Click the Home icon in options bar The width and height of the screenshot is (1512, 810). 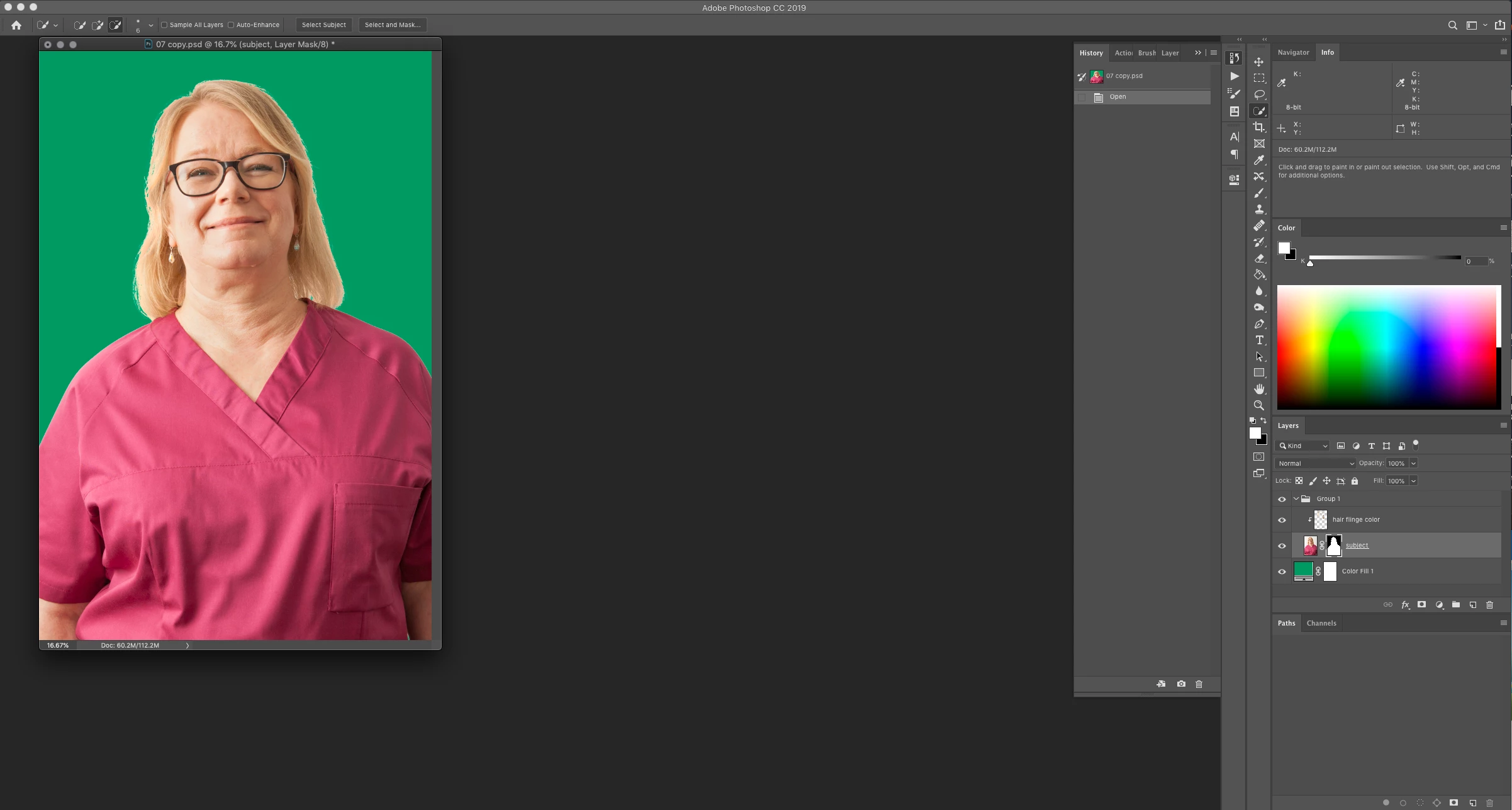click(16, 25)
